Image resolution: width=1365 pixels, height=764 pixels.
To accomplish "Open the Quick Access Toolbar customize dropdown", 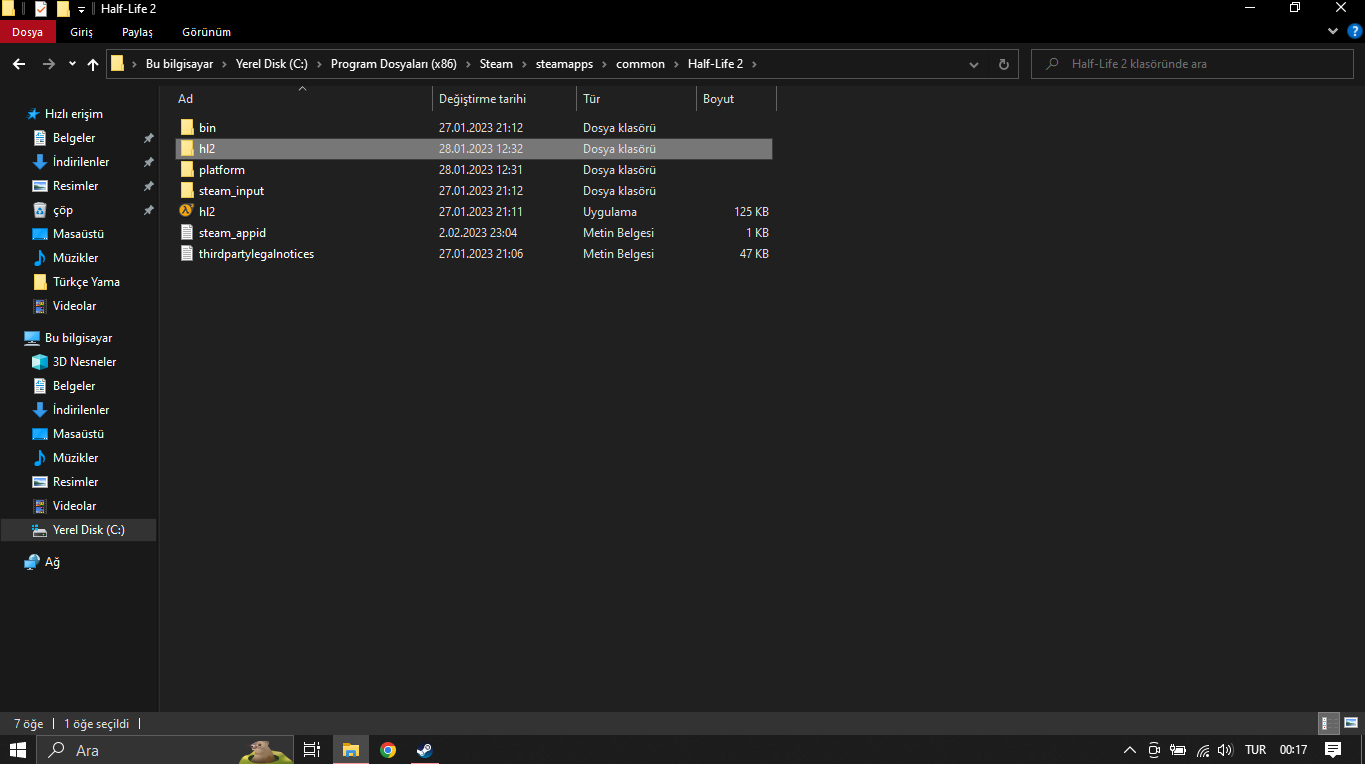I will pos(81,8).
